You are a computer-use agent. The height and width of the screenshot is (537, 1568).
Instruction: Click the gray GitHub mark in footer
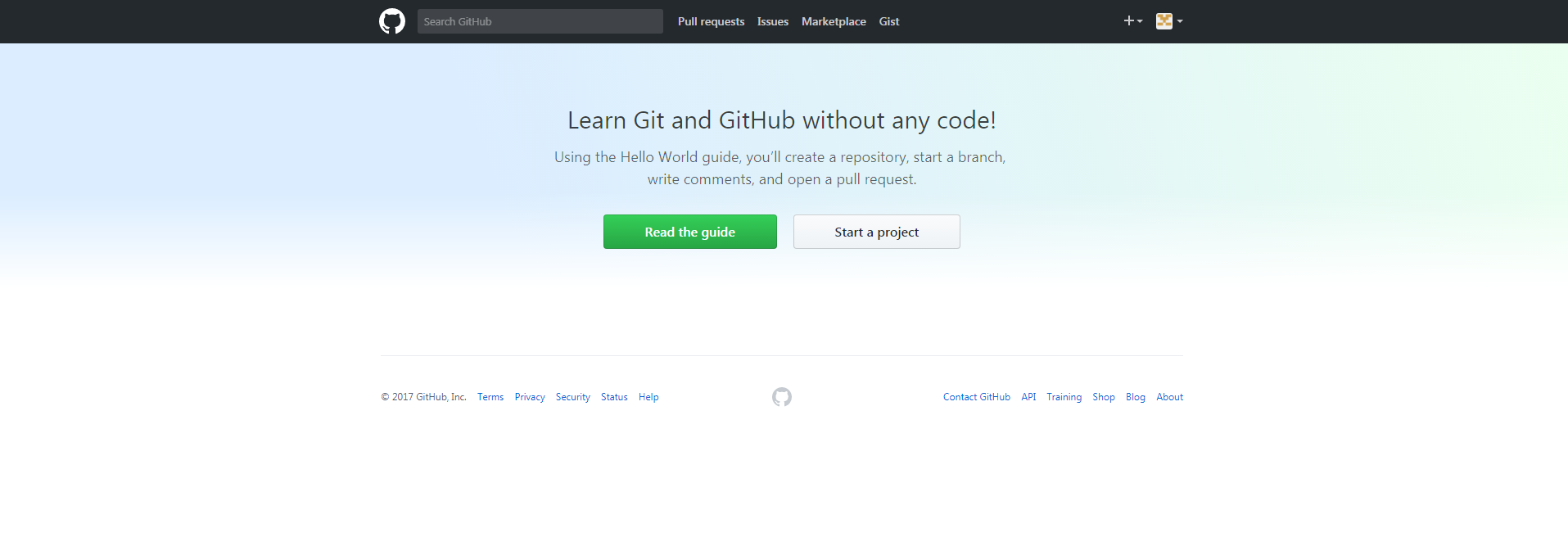coord(782,397)
